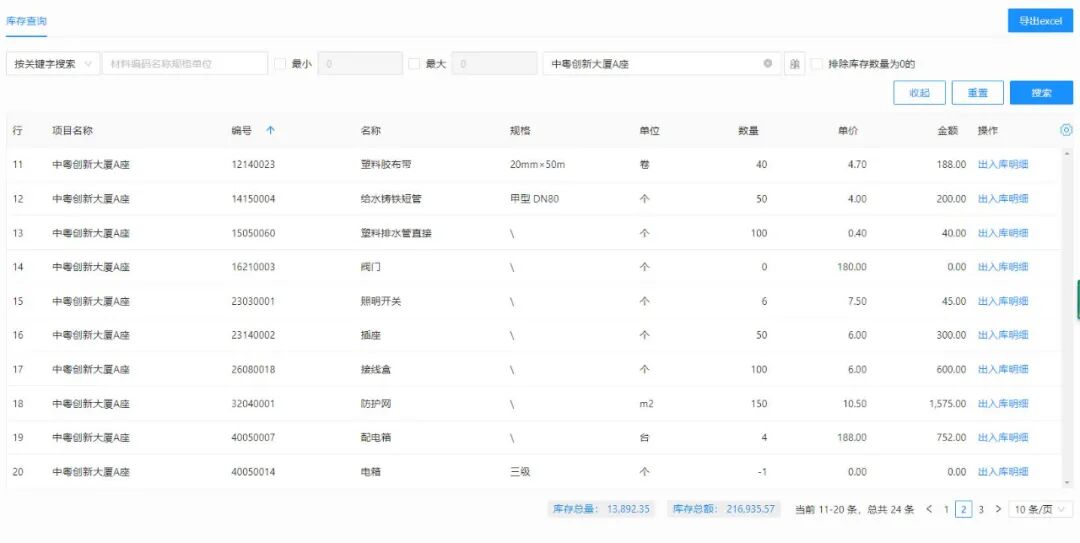Screen dimensions: 1080x543
Task: Click the 20mm×50m specification cell
Action: (537, 165)
